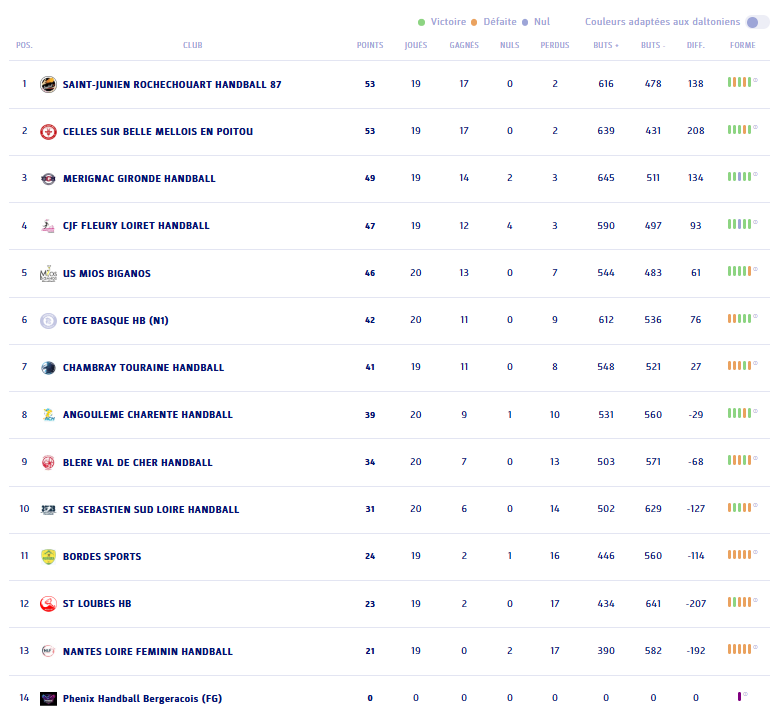The height and width of the screenshot is (719, 781).
Task: Open Nantes Loire Feminin Handball link
Action: 147,652
